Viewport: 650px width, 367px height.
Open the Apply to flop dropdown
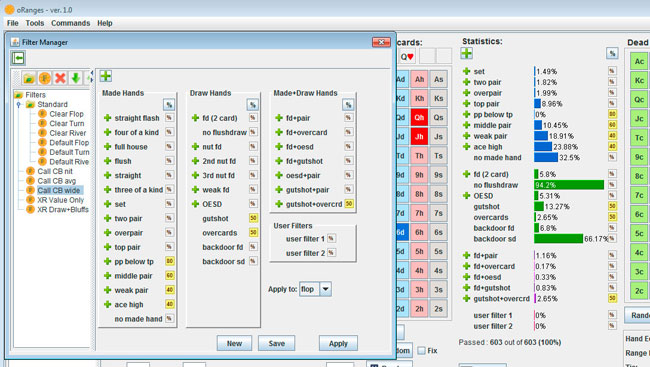(x=326, y=289)
